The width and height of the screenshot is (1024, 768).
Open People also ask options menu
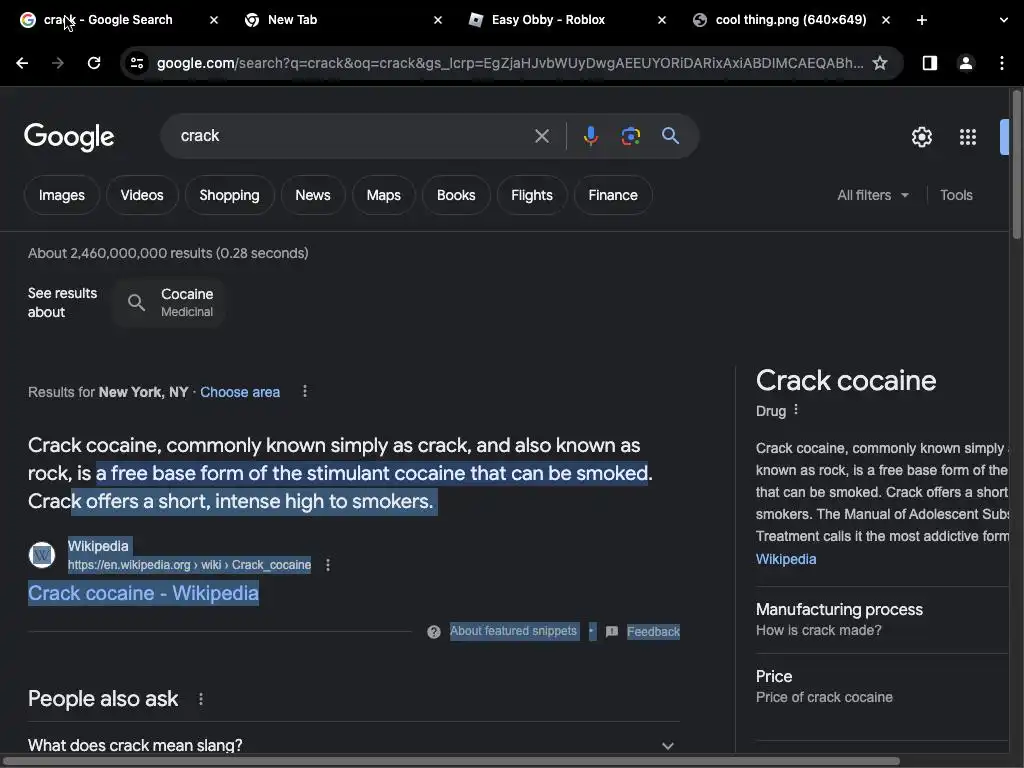click(x=200, y=699)
